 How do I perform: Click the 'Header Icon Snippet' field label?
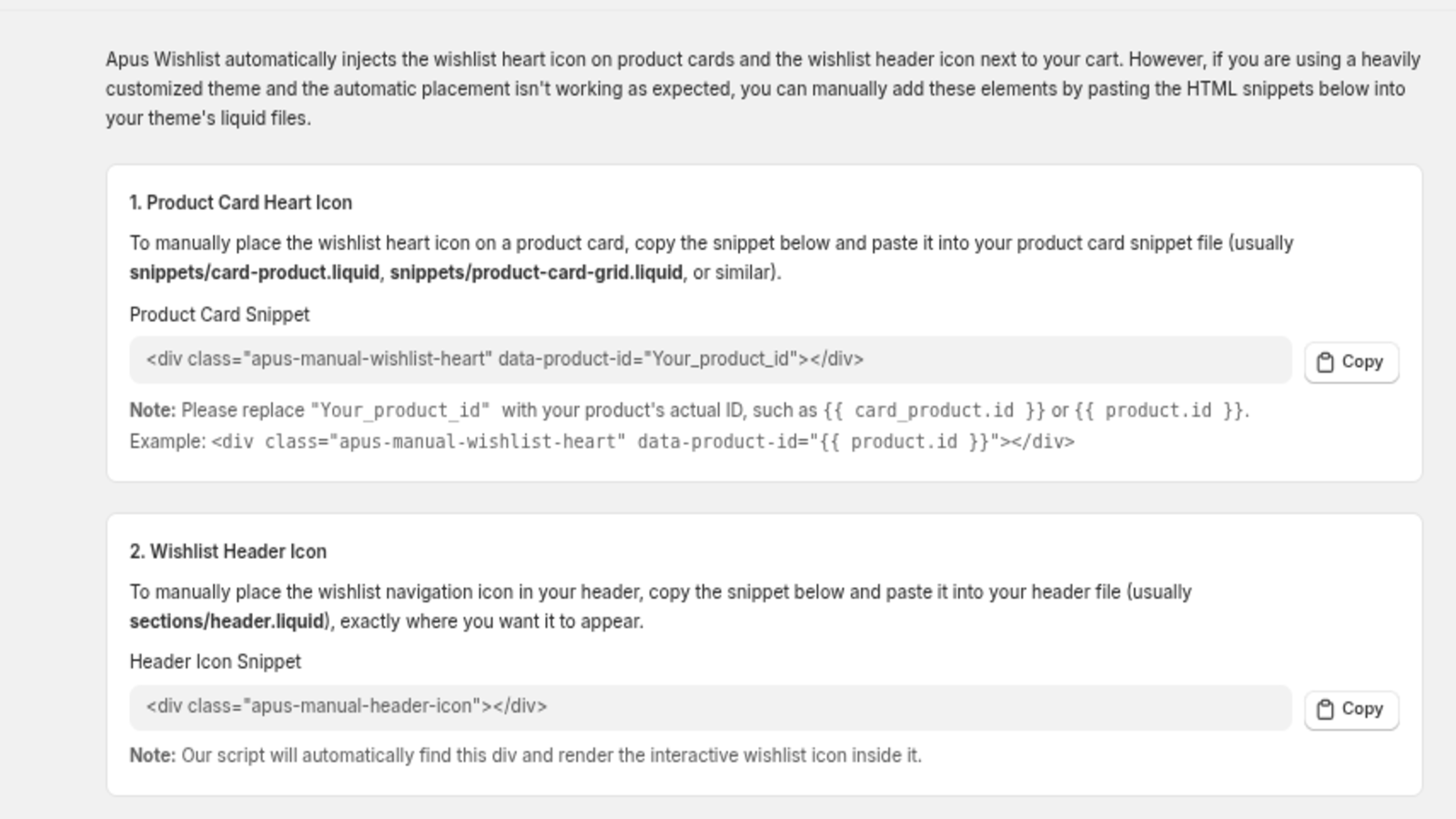point(215,662)
